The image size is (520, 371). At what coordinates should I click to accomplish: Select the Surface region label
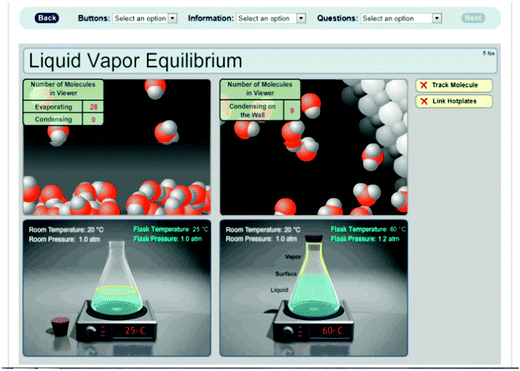286,274
